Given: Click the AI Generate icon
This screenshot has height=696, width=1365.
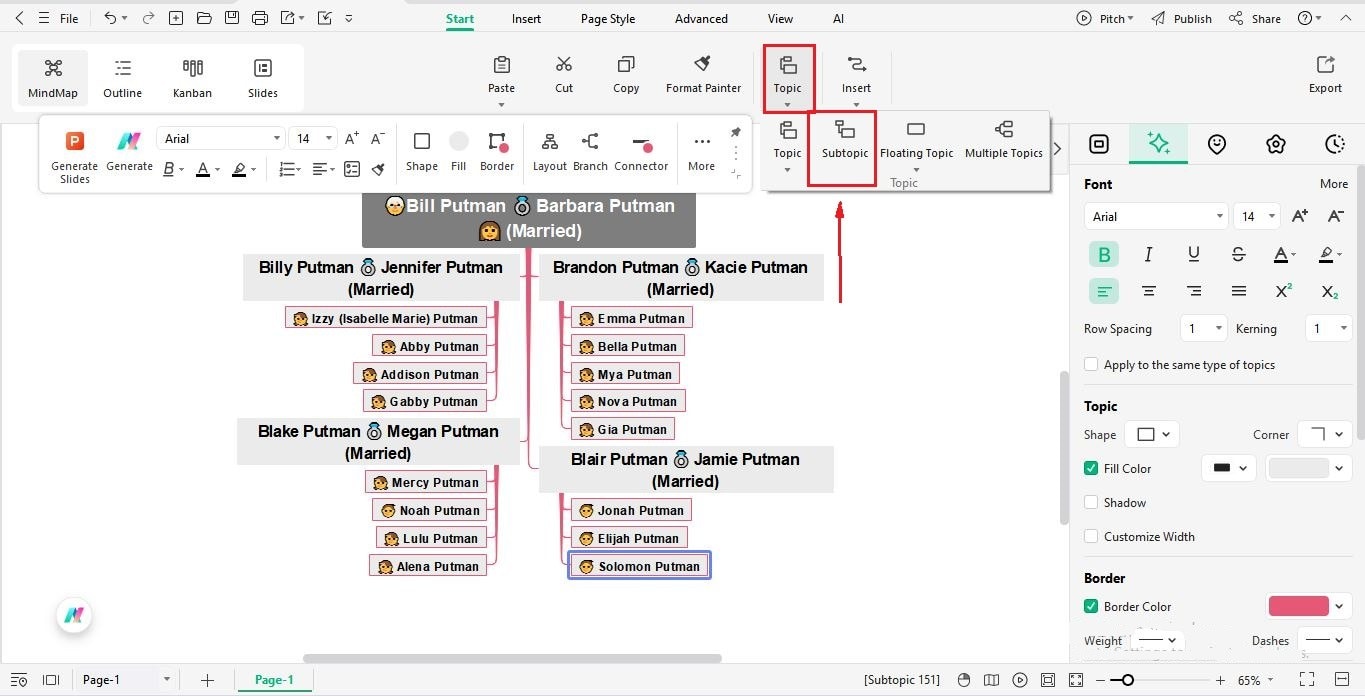Looking at the screenshot, I should tap(129, 151).
